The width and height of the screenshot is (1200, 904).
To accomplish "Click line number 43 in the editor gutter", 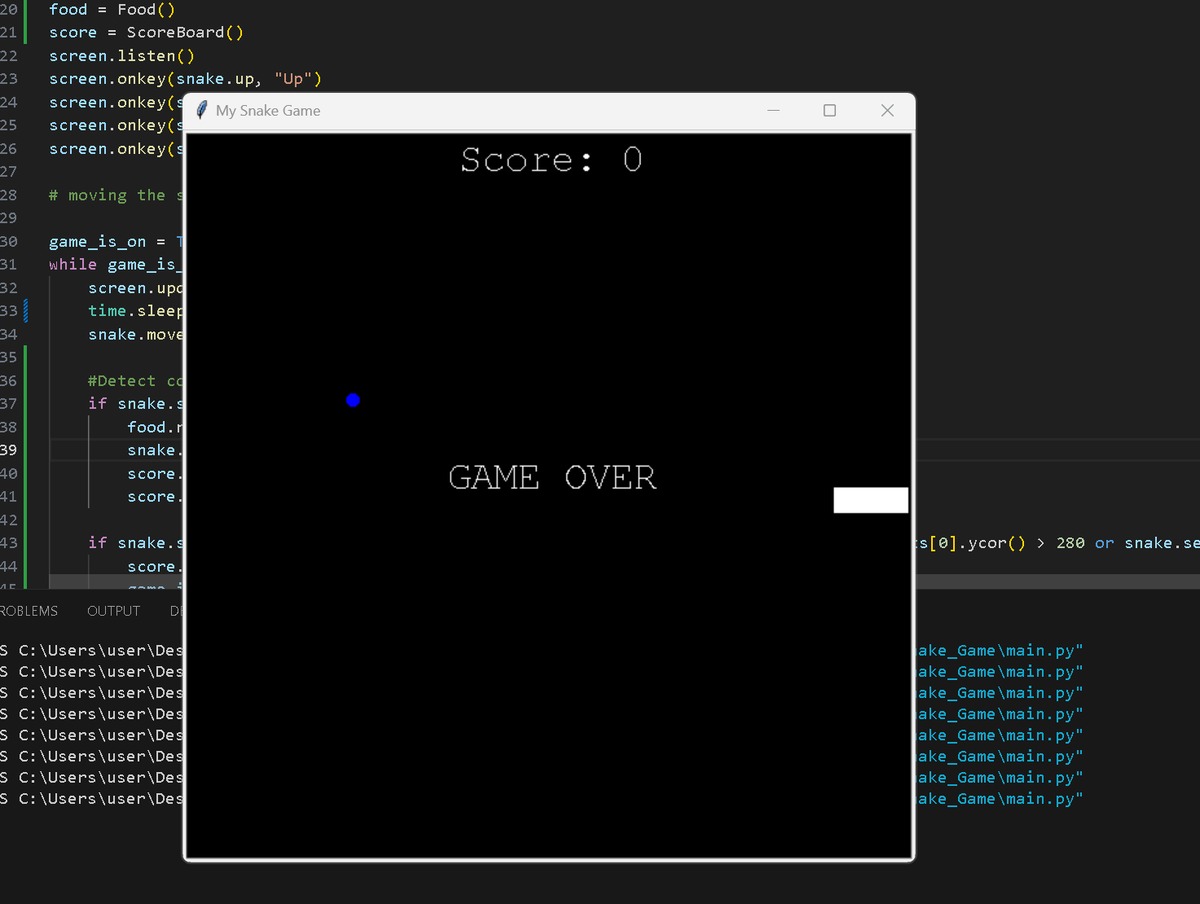I will (8, 543).
